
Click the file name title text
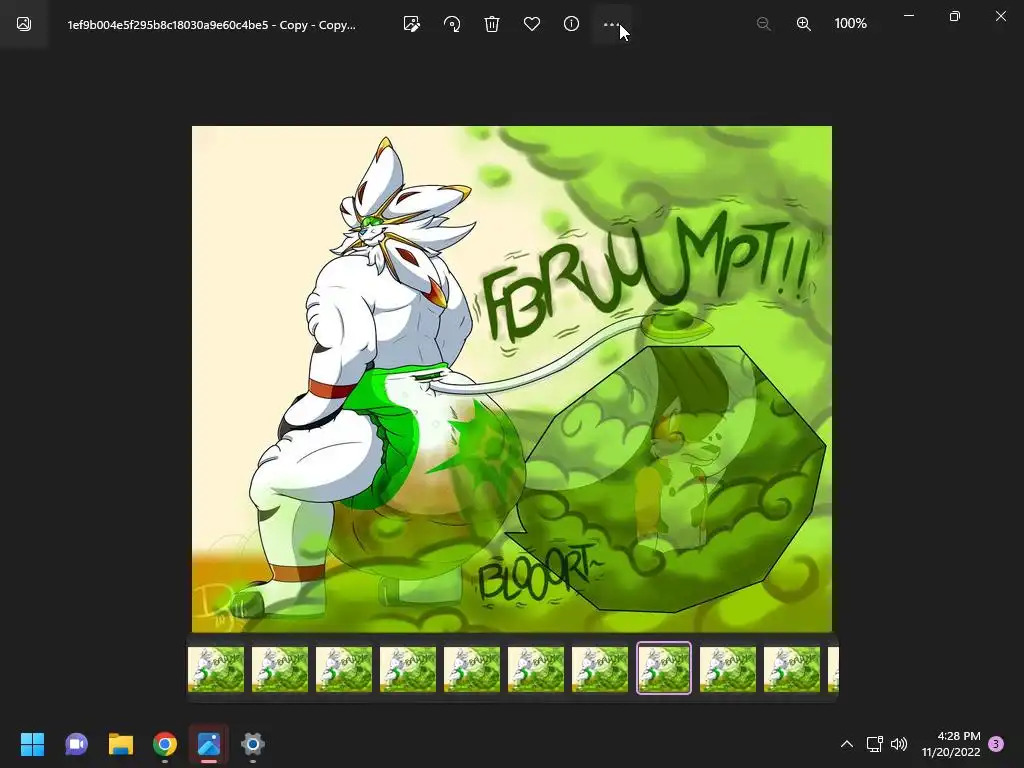tap(212, 25)
